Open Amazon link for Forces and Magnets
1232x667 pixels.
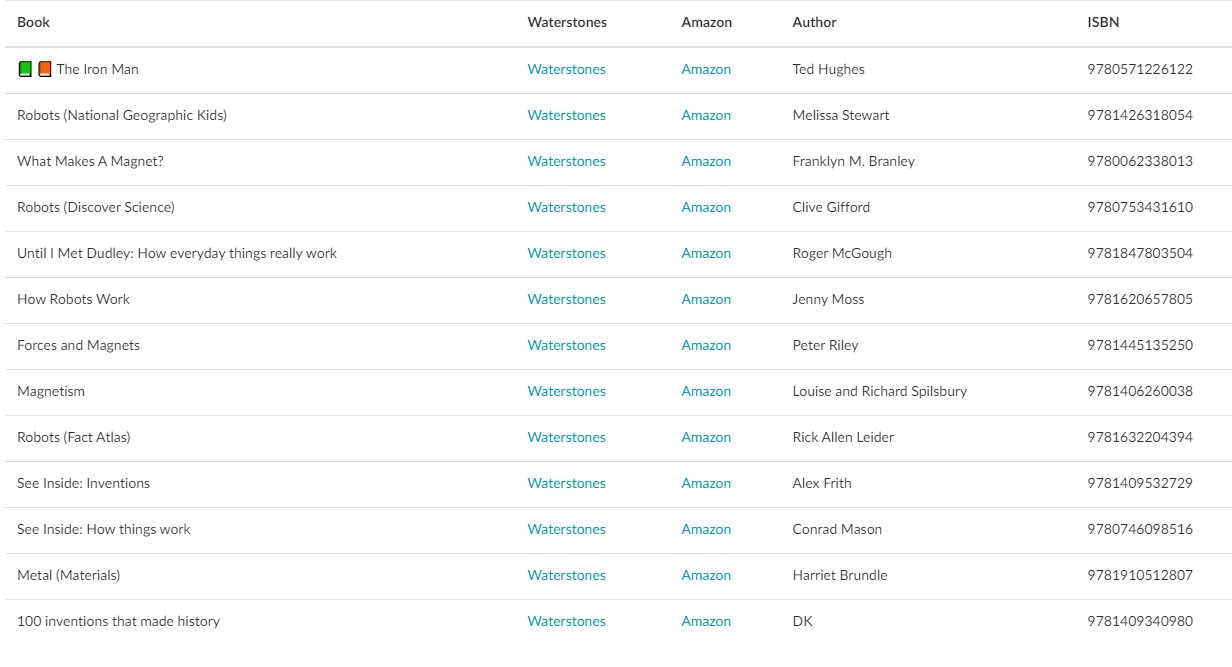pyautogui.click(x=706, y=345)
